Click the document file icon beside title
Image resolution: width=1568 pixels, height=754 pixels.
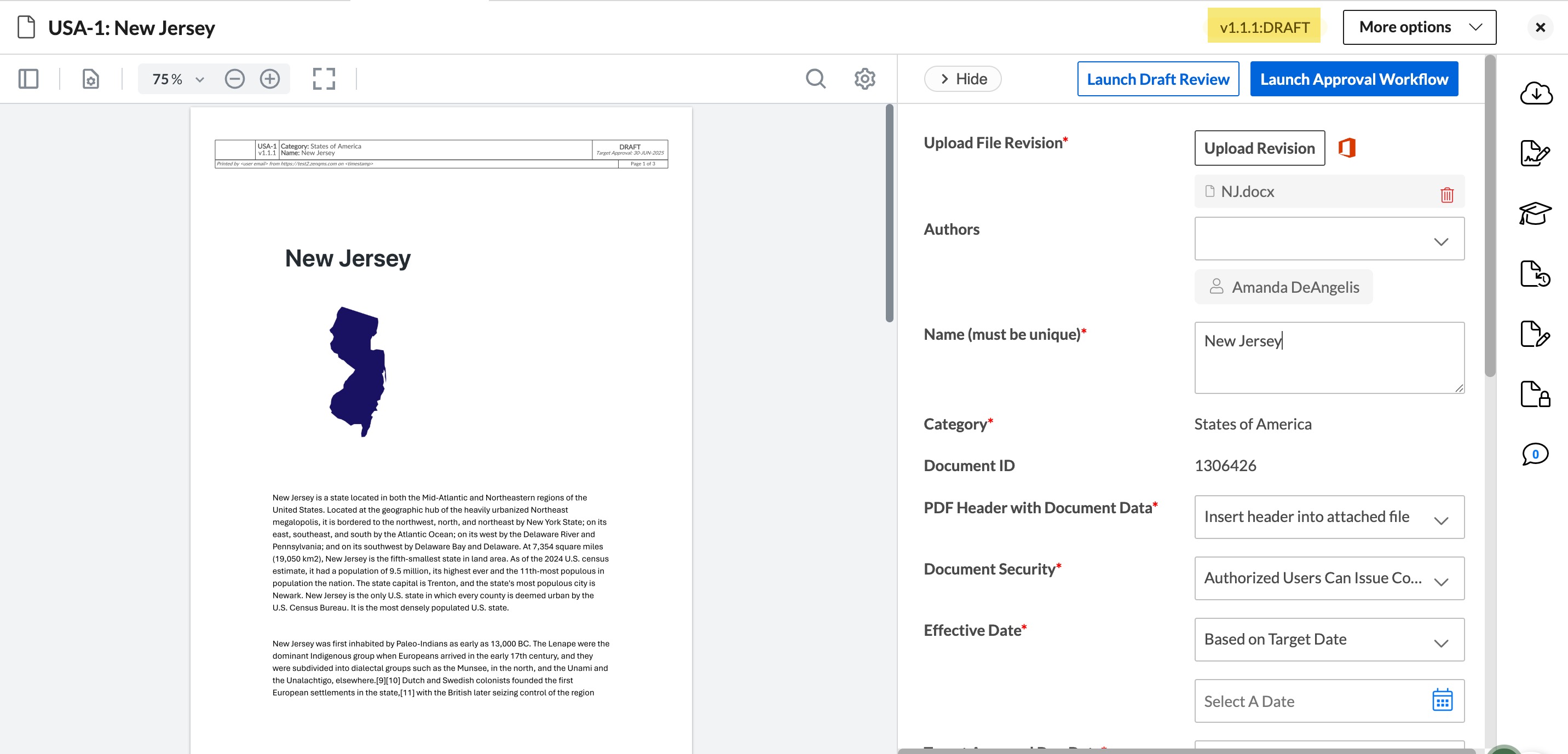(x=26, y=27)
